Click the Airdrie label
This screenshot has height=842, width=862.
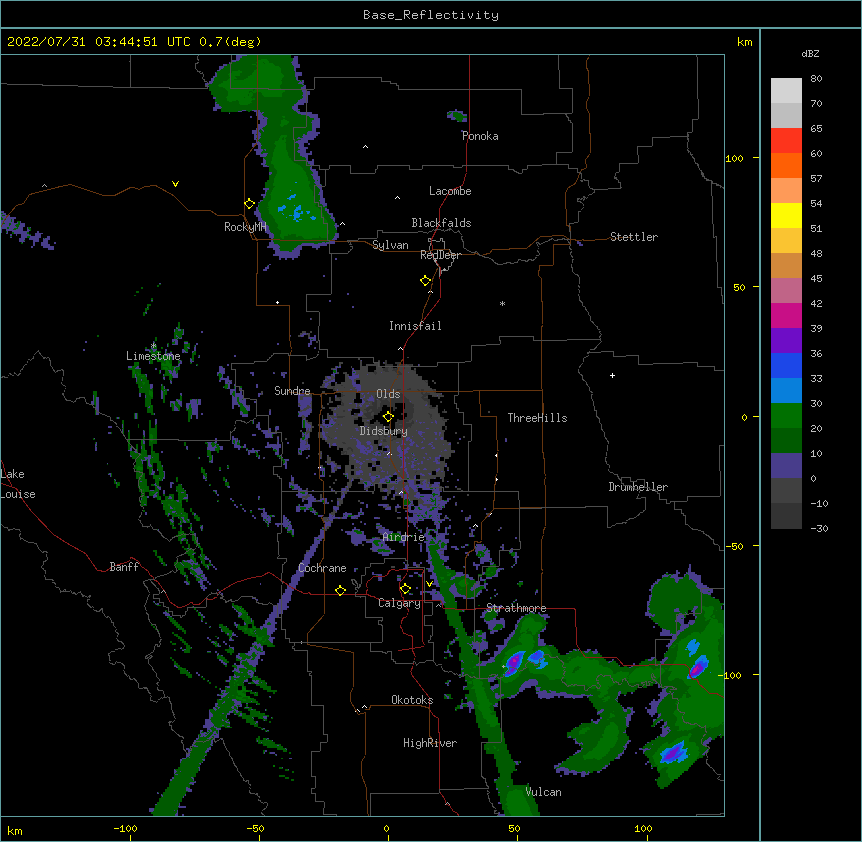pyautogui.click(x=404, y=537)
